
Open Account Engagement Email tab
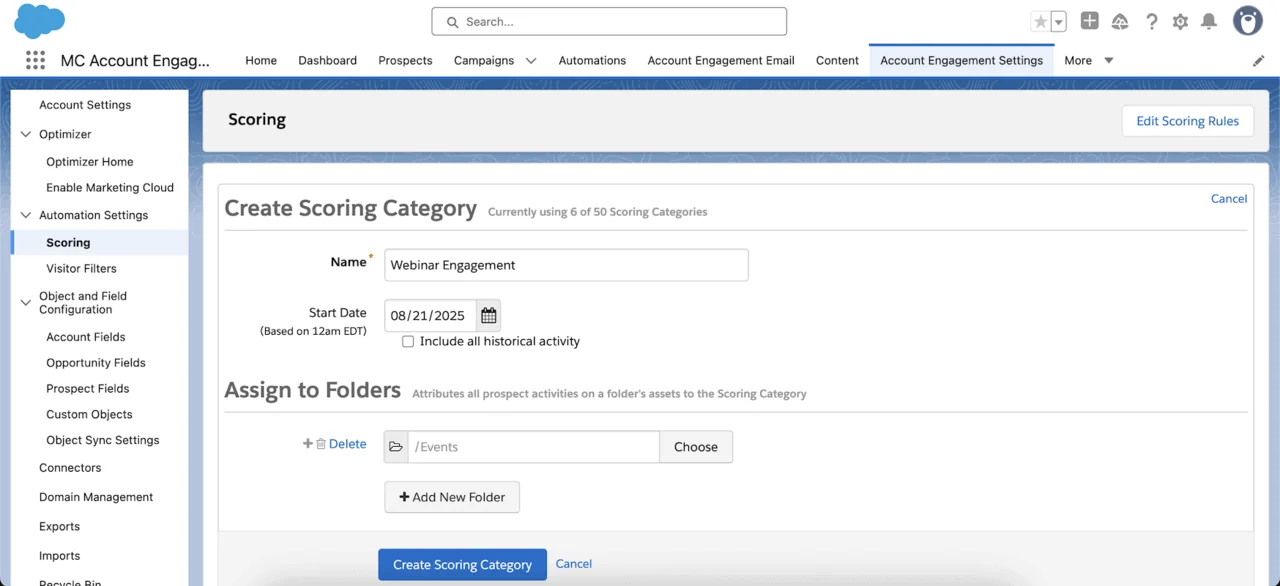[x=721, y=60]
